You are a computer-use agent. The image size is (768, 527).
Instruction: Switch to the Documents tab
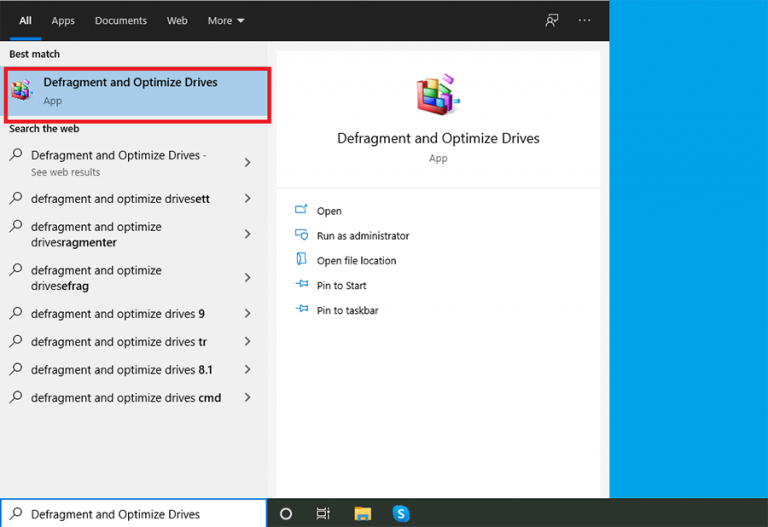pyautogui.click(x=120, y=20)
